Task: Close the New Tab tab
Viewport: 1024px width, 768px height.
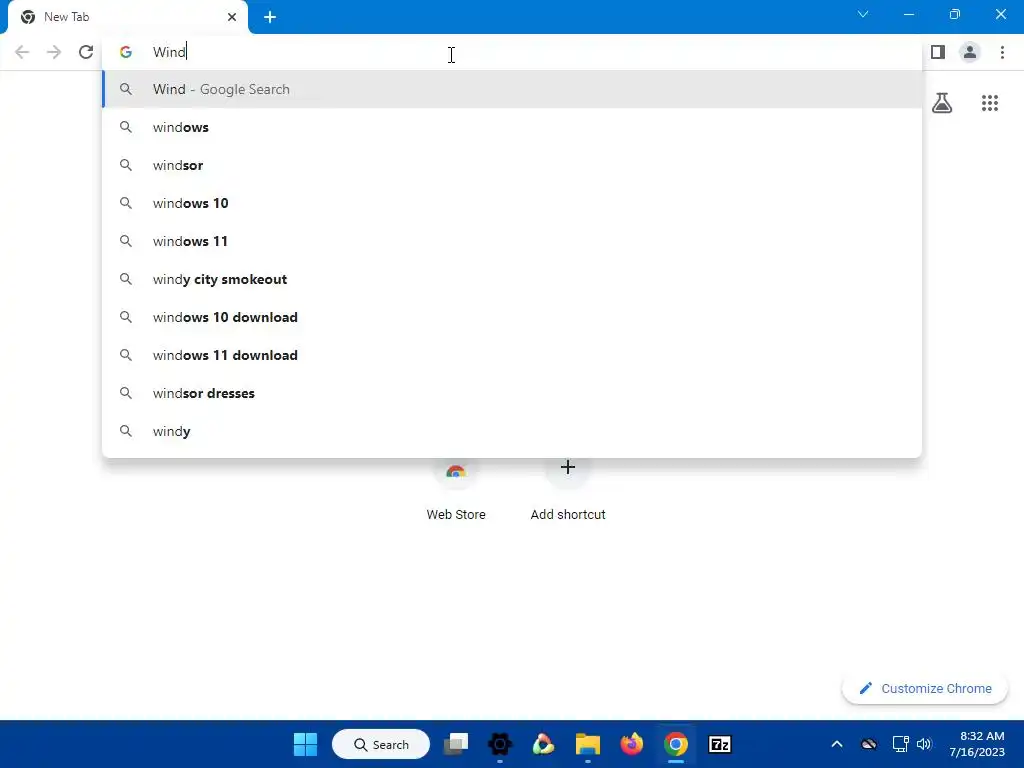Action: point(232,17)
